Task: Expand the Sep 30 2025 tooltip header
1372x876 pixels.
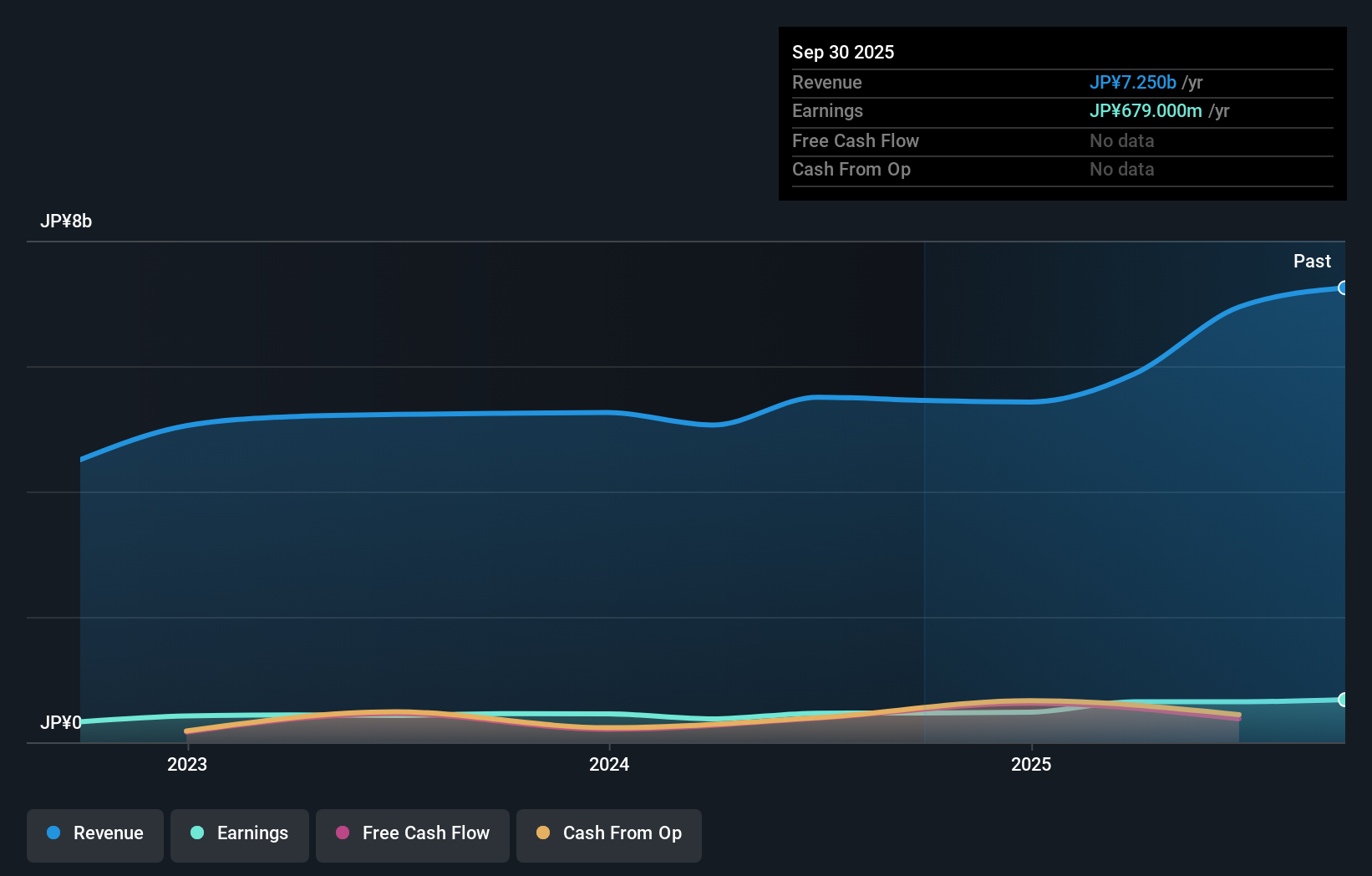Action: 843,52
